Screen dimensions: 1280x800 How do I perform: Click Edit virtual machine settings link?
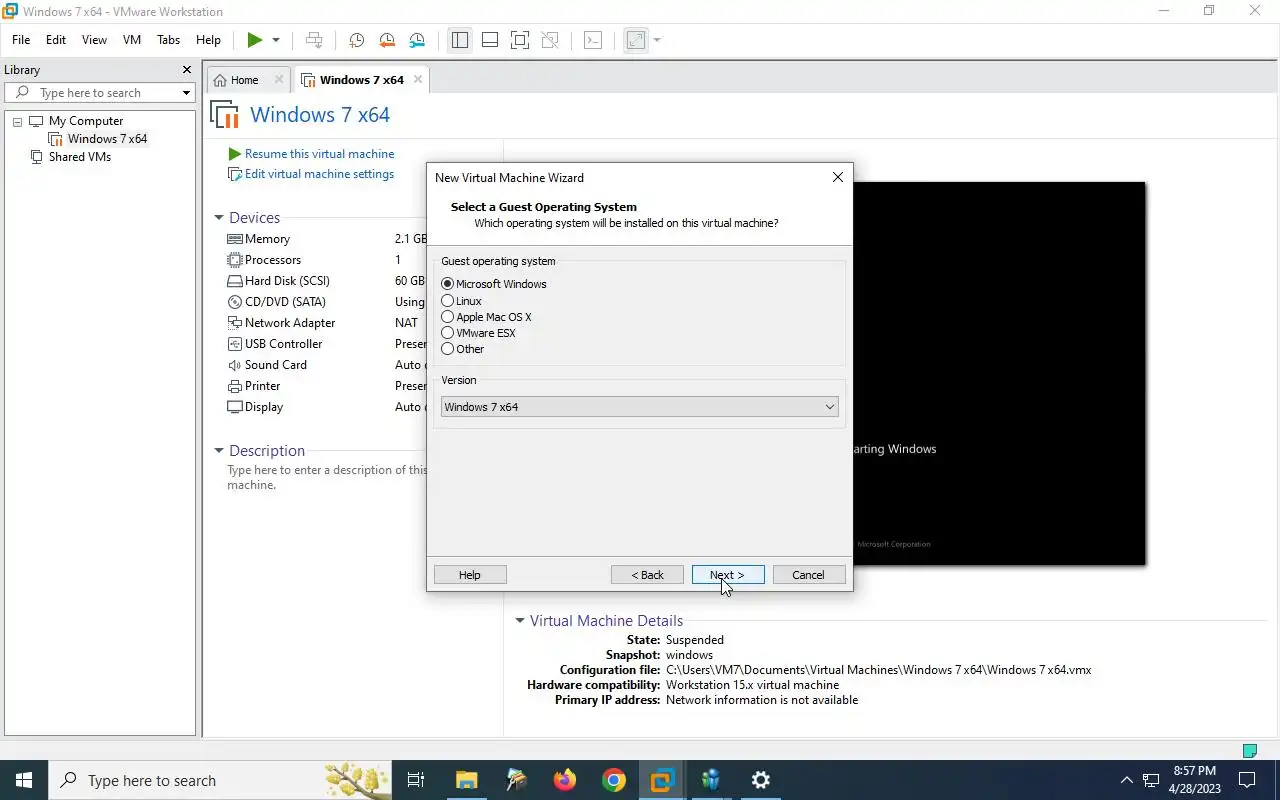(319, 174)
